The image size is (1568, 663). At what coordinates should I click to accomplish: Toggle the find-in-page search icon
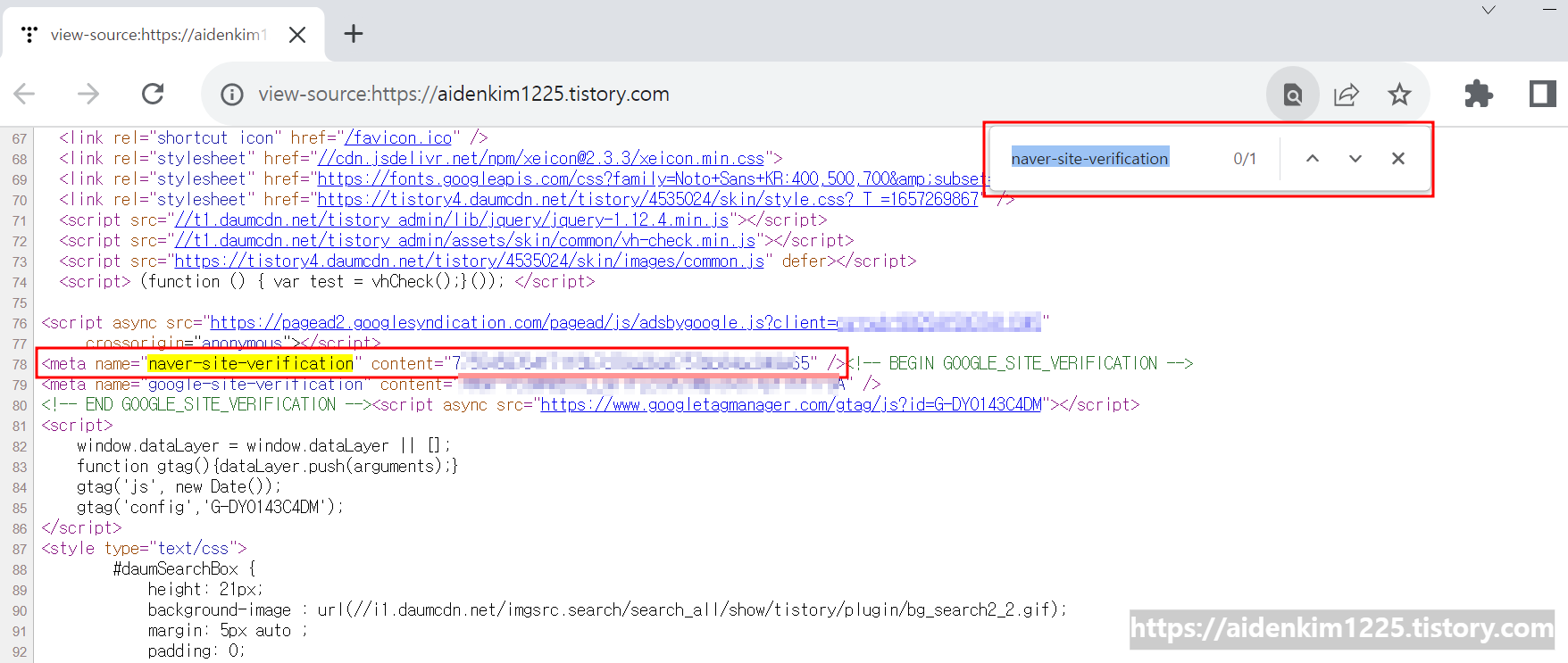click(x=1293, y=95)
